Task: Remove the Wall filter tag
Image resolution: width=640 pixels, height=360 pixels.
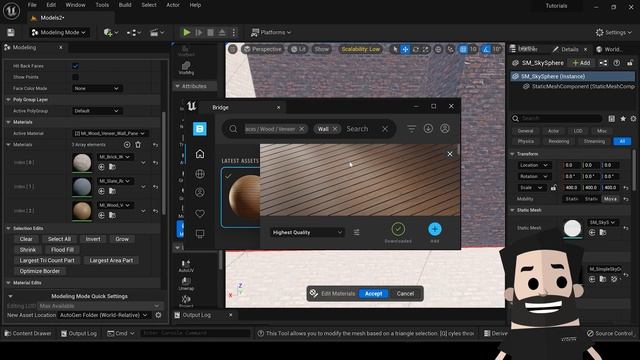Action: point(335,129)
